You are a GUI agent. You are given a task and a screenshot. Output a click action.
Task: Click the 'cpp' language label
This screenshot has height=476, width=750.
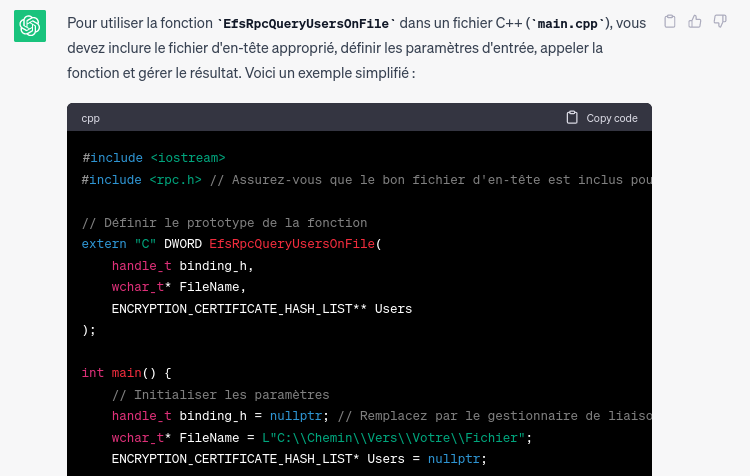tap(90, 118)
